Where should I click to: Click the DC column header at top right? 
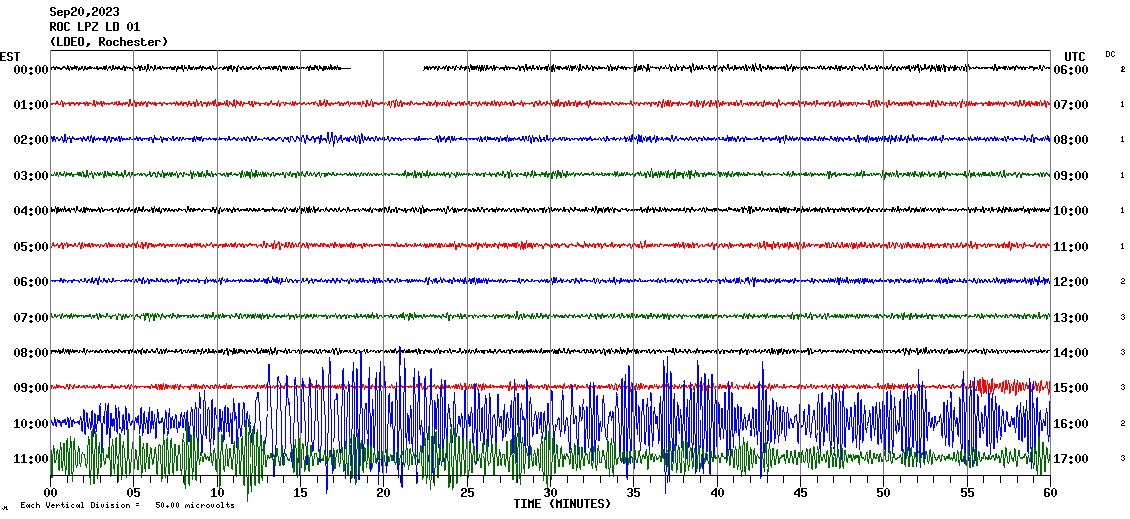pyautogui.click(x=1110, y=54)
